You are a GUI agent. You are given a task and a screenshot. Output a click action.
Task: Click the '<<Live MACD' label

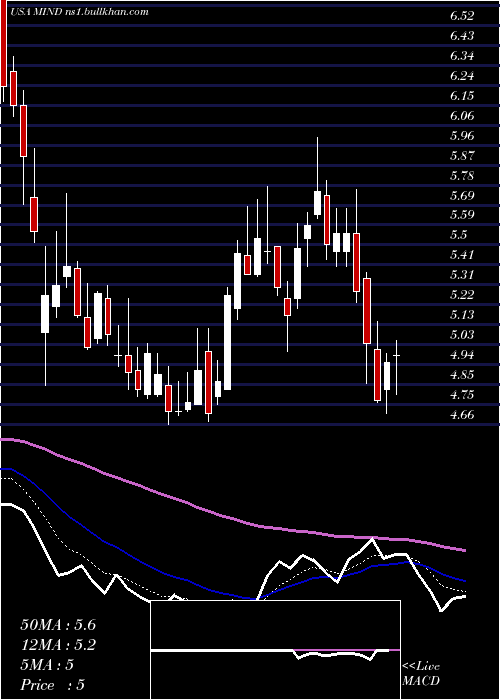tap(421, 674)
